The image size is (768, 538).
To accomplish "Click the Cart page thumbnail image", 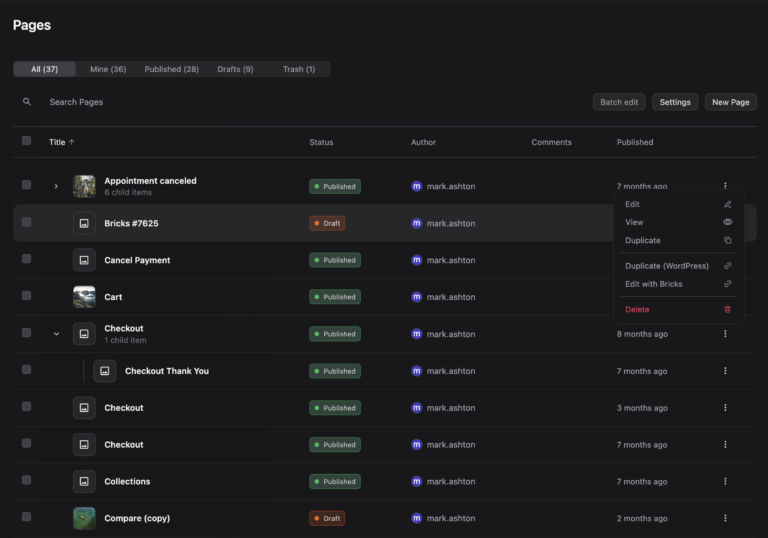I will 84,297.
